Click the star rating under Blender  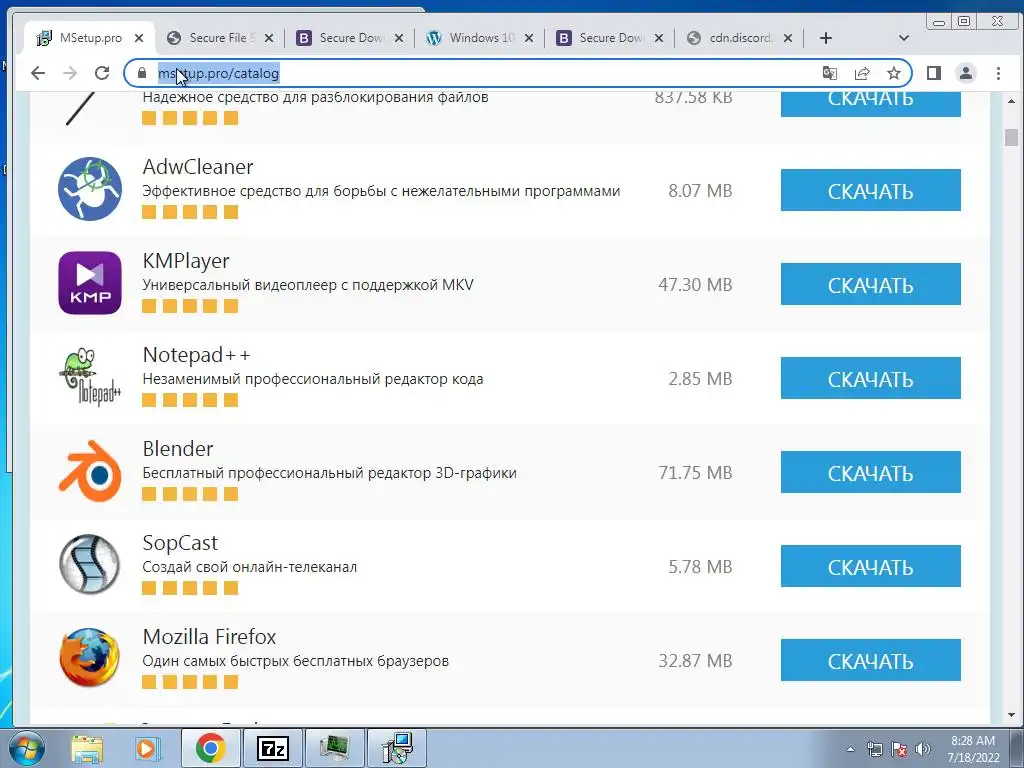190,494
